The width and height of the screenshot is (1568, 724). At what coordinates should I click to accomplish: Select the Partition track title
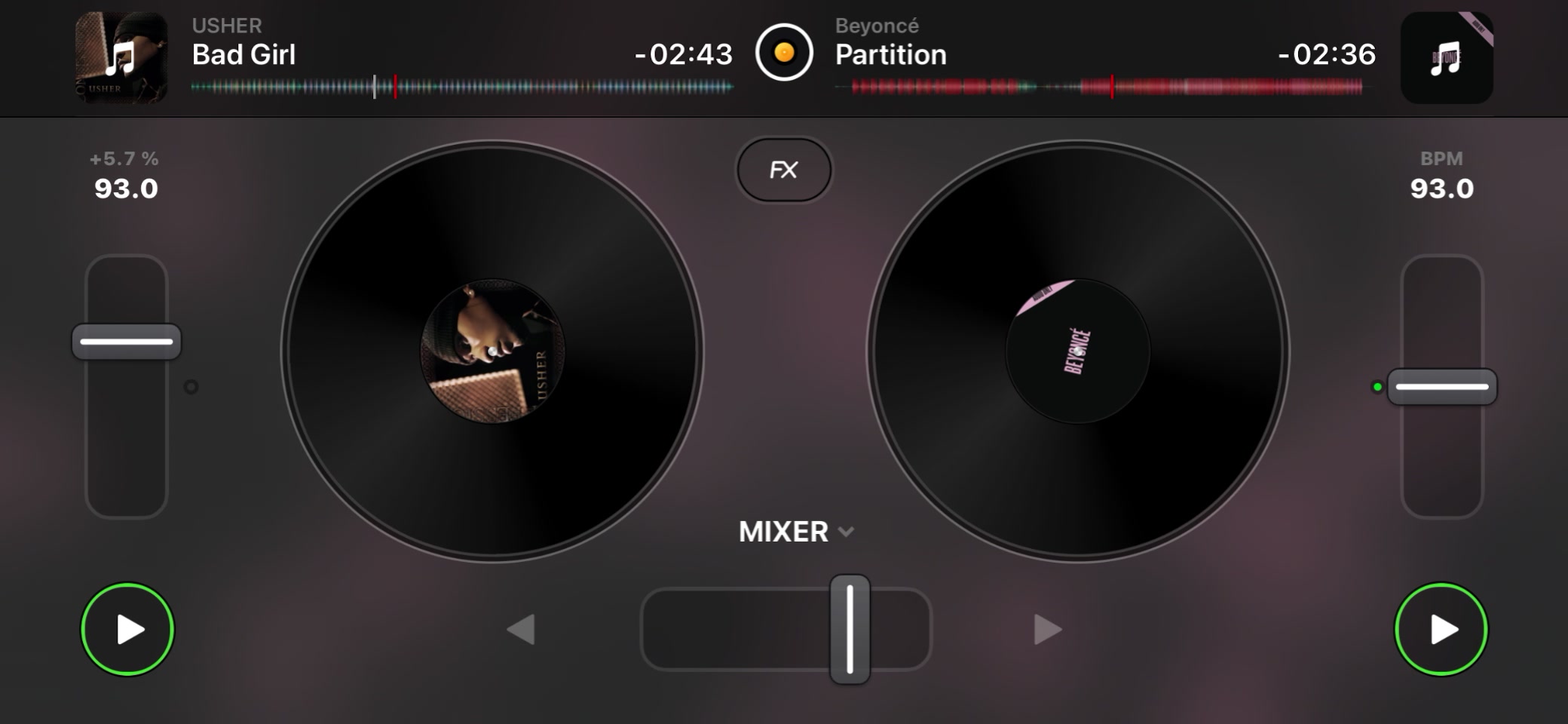click(891, 54)
